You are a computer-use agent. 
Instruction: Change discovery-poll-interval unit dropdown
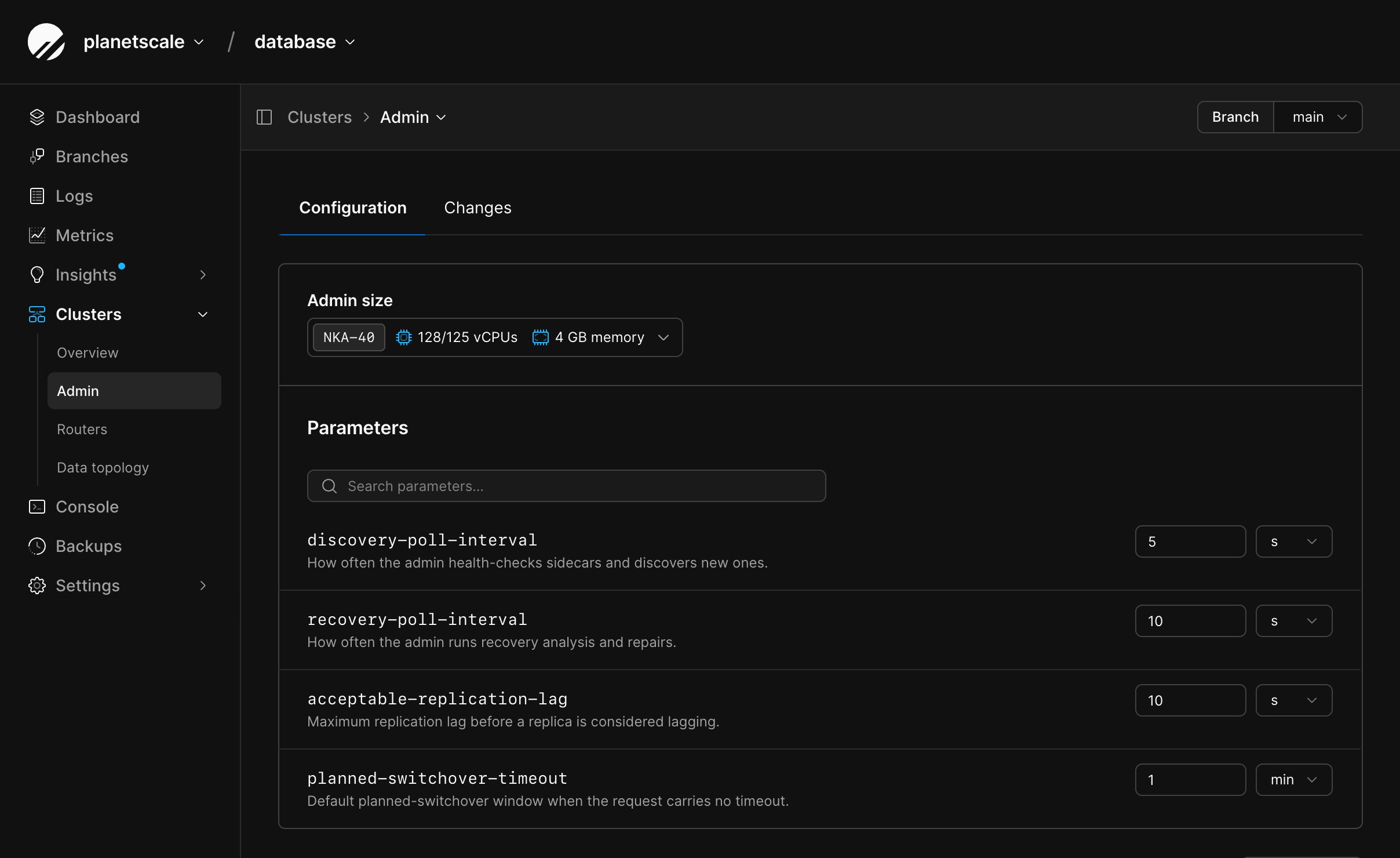point(1294,541)
